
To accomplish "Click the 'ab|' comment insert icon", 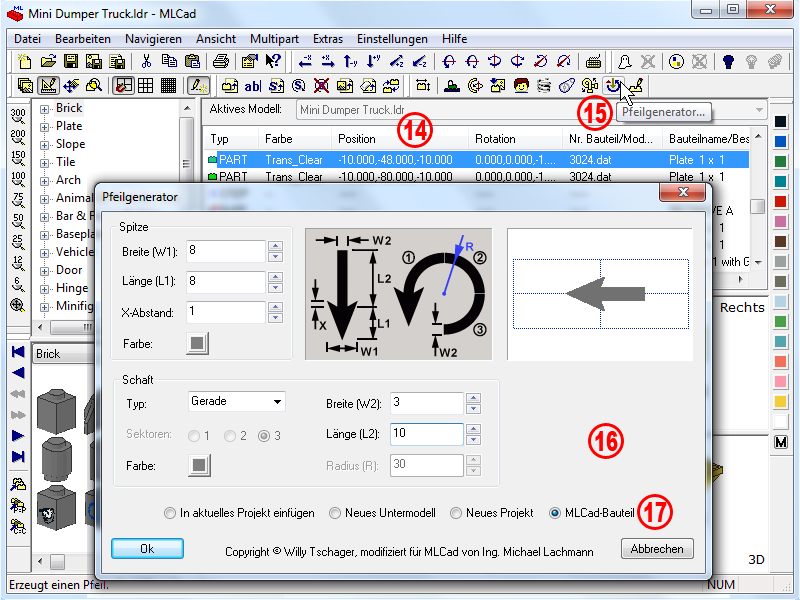I will coord(253,86).
